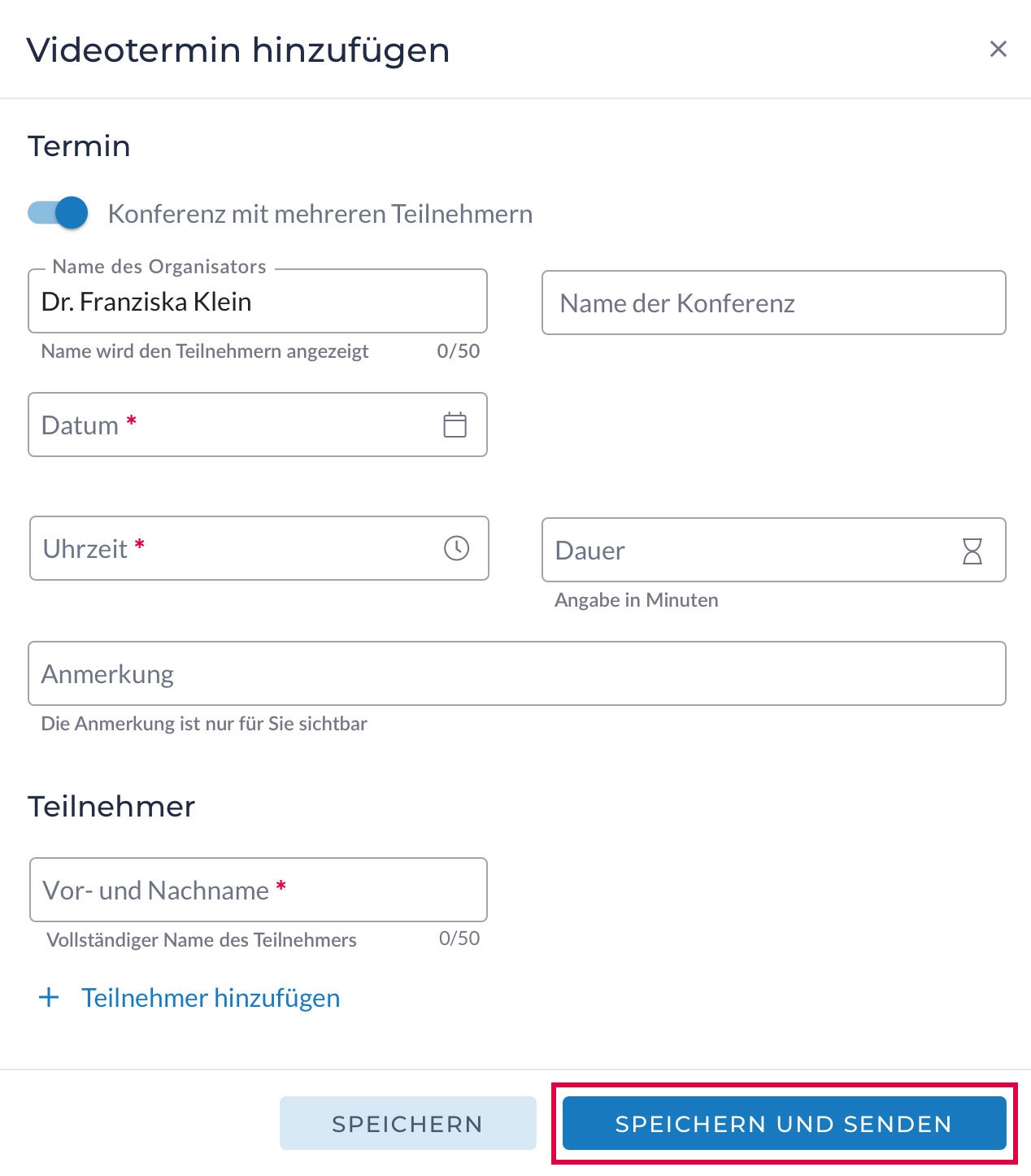Click the Vor- und Nachname field
The width and height of the screenshot is (1031, 1176).
click(x=258, y=890)
